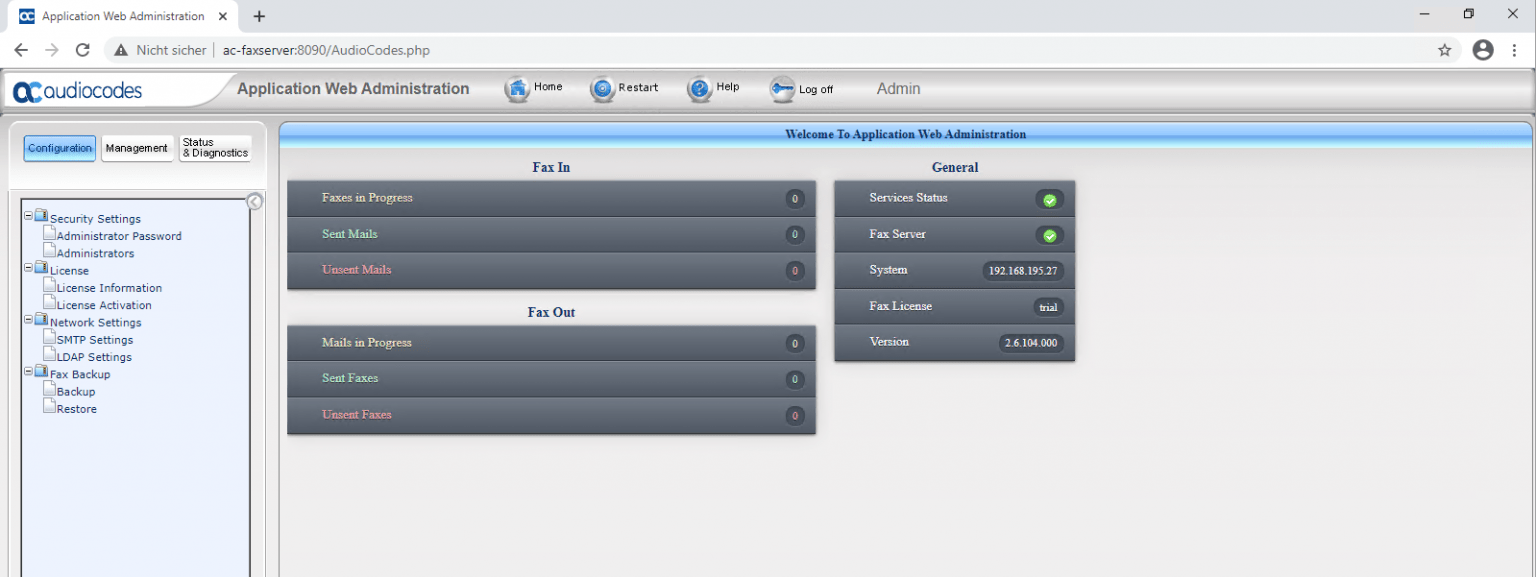Click the Log off key icon
This screenshot has width=1536, height=577.
pos(782,88)
